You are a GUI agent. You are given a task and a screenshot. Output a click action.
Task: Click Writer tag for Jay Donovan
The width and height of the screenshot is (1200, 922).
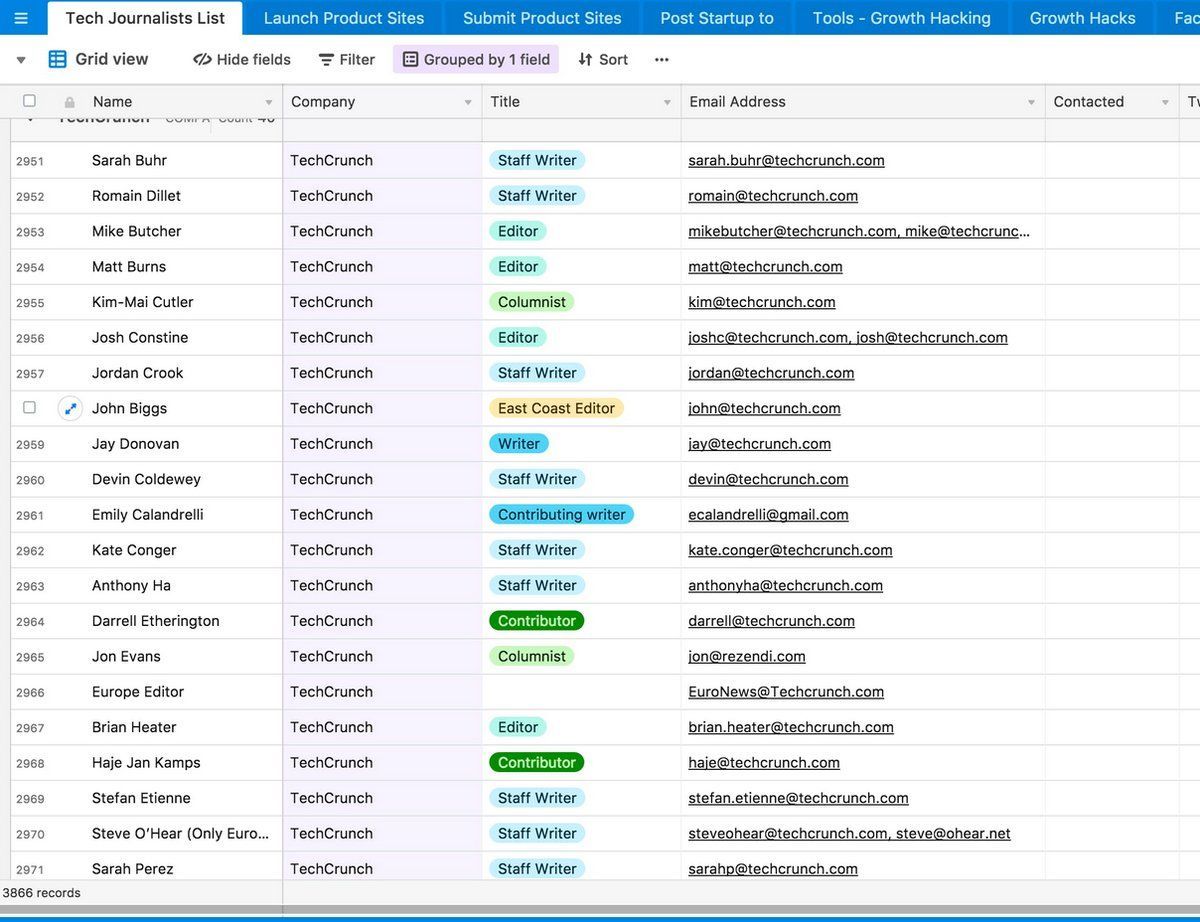coord(518,444)
